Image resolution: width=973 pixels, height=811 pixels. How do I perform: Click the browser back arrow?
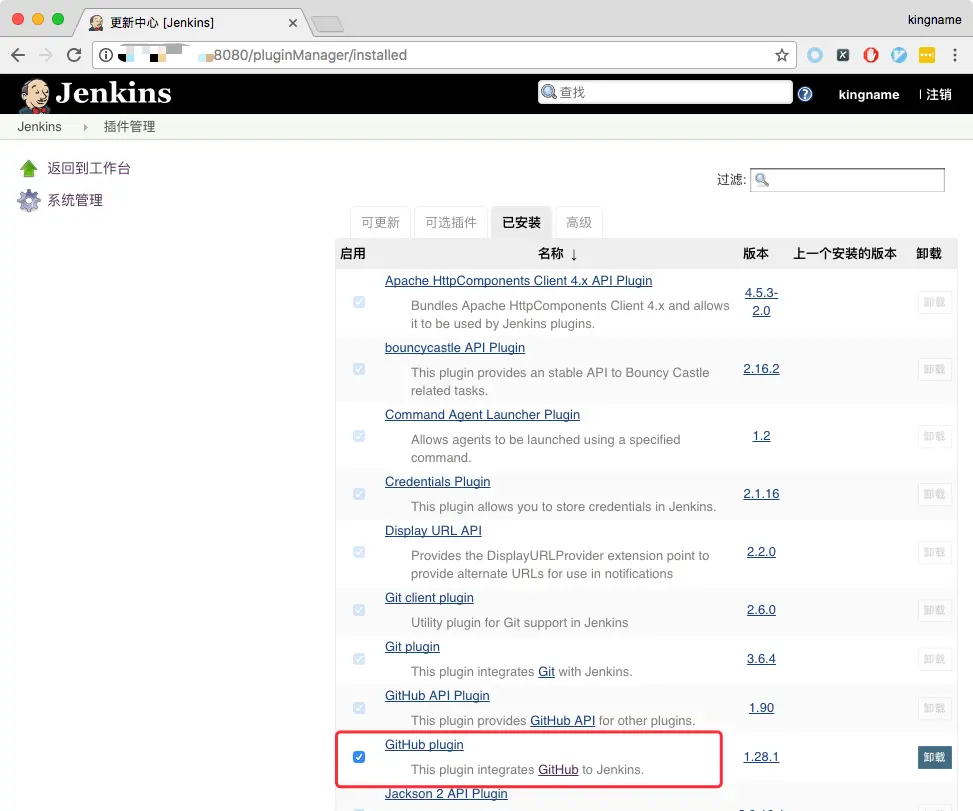(18, 55)
